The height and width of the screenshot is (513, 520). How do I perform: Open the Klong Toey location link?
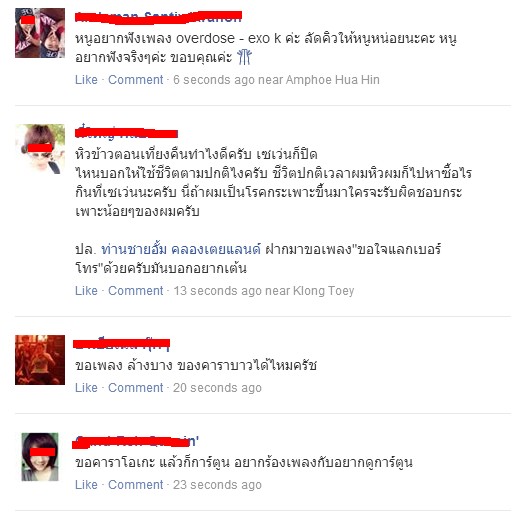[323, 291]
